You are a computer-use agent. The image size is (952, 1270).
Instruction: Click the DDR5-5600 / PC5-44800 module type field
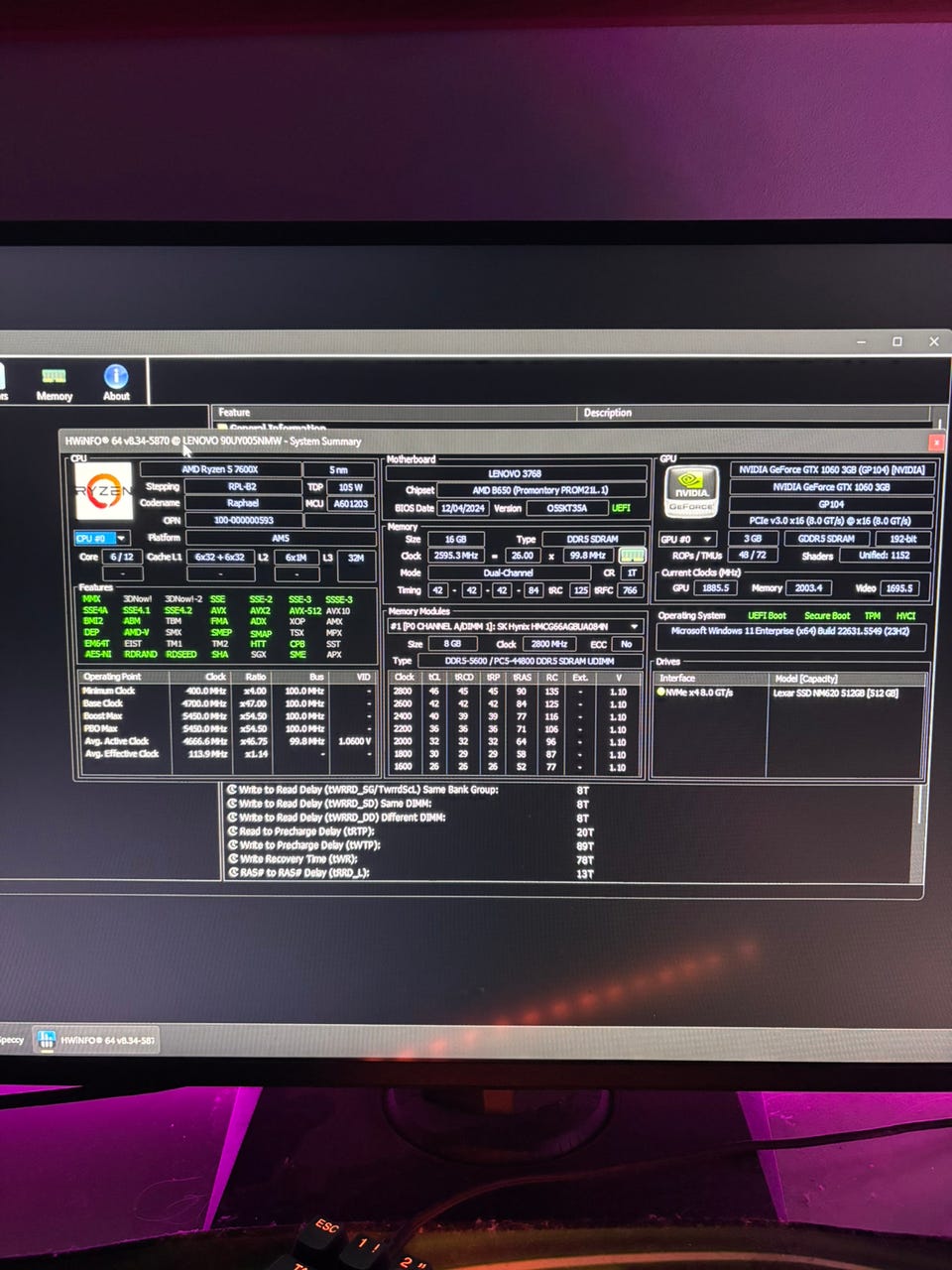click(531, 661)
